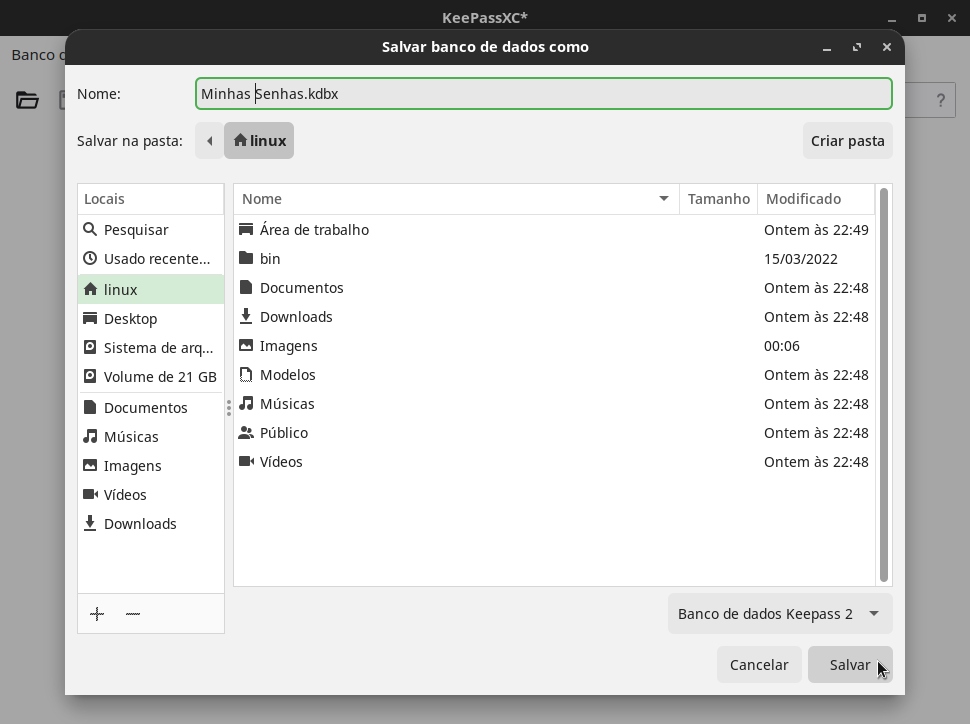The image size is (970, 724).
Task: Select Downloads bookmark in sidebar
Action: [x=150, y=524]
